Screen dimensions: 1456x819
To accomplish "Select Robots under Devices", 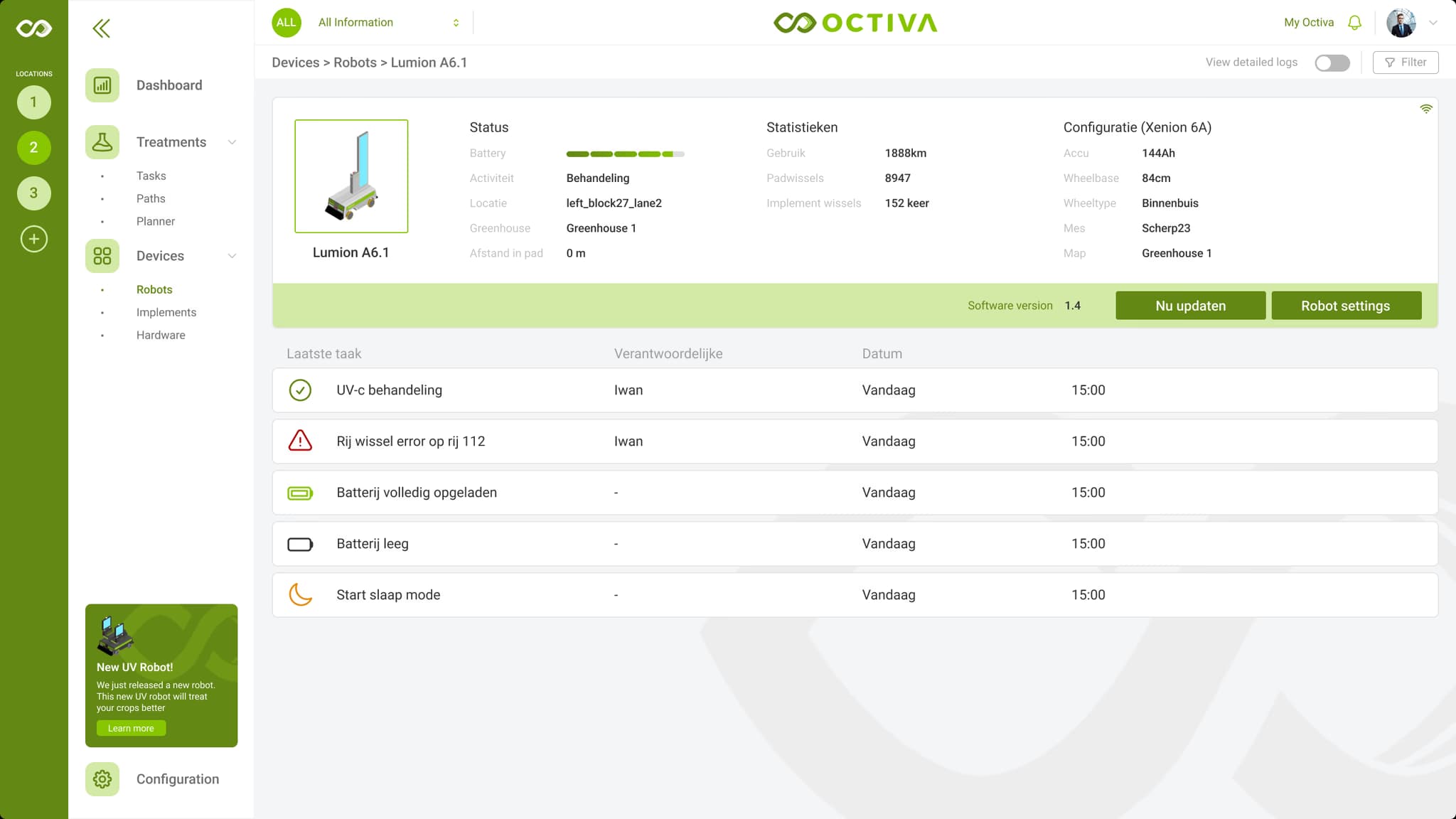I will coord(154,289).
